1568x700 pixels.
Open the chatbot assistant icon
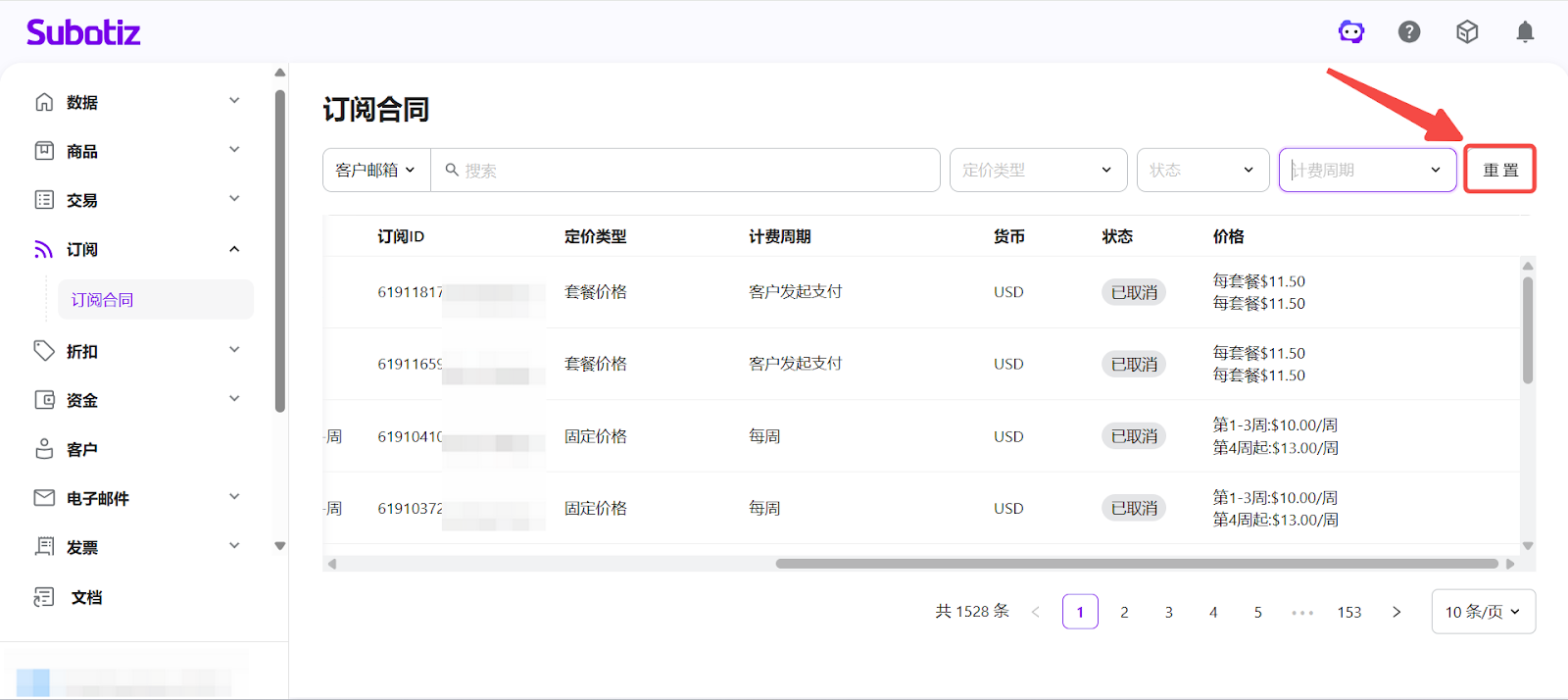pos(1351,32)
